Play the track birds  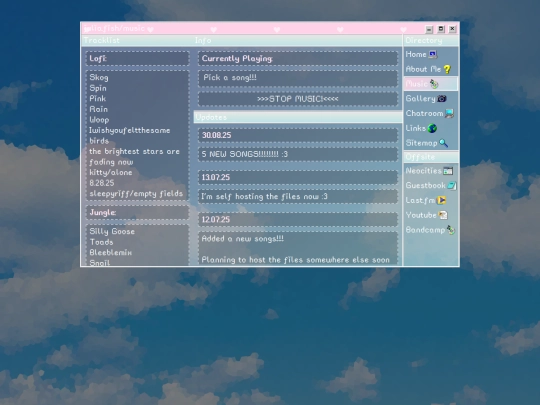99,141
